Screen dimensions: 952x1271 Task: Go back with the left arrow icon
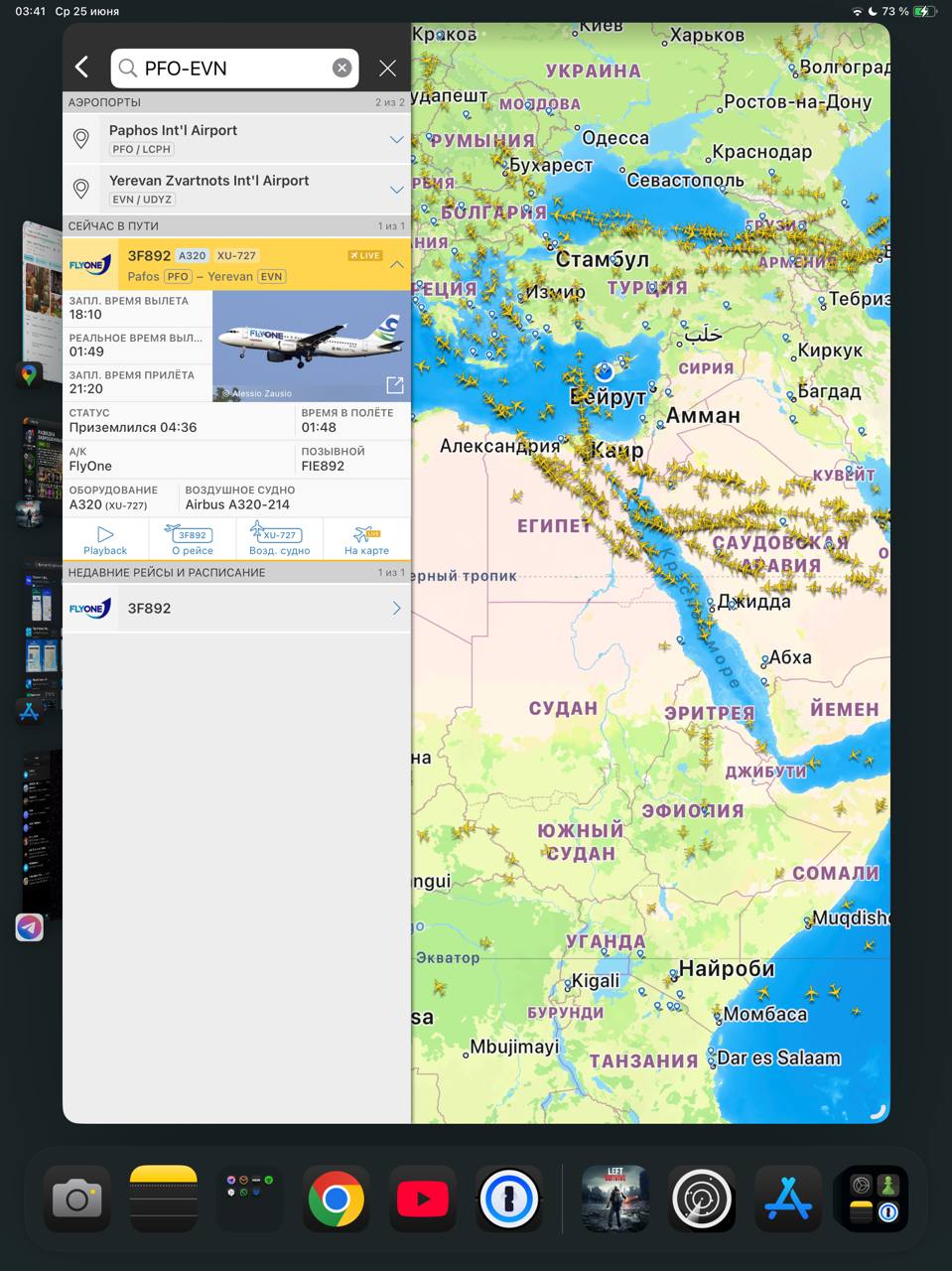[x=82, y=68]
